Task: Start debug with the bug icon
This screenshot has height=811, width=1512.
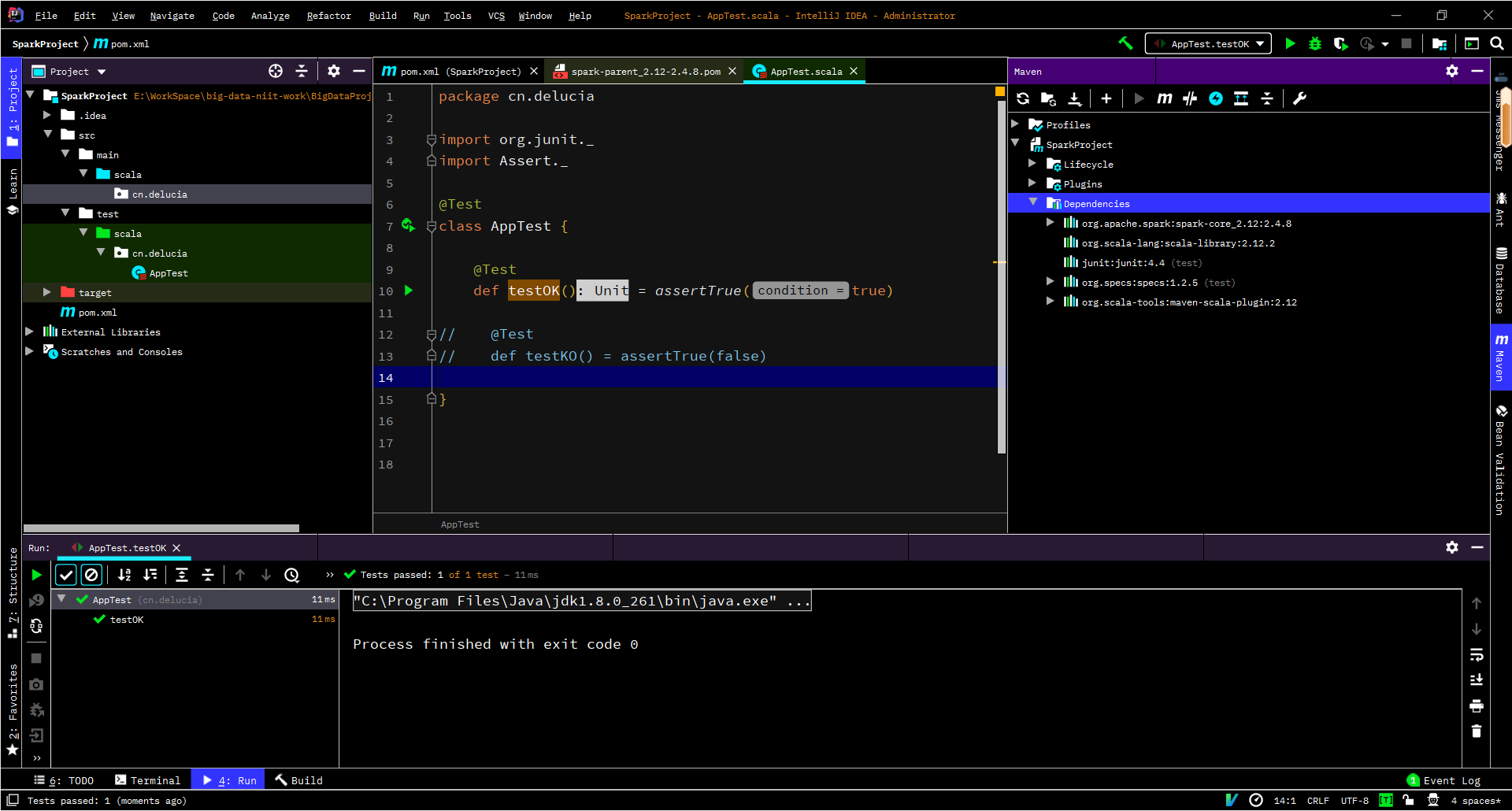Action: tap(1314, 43)
